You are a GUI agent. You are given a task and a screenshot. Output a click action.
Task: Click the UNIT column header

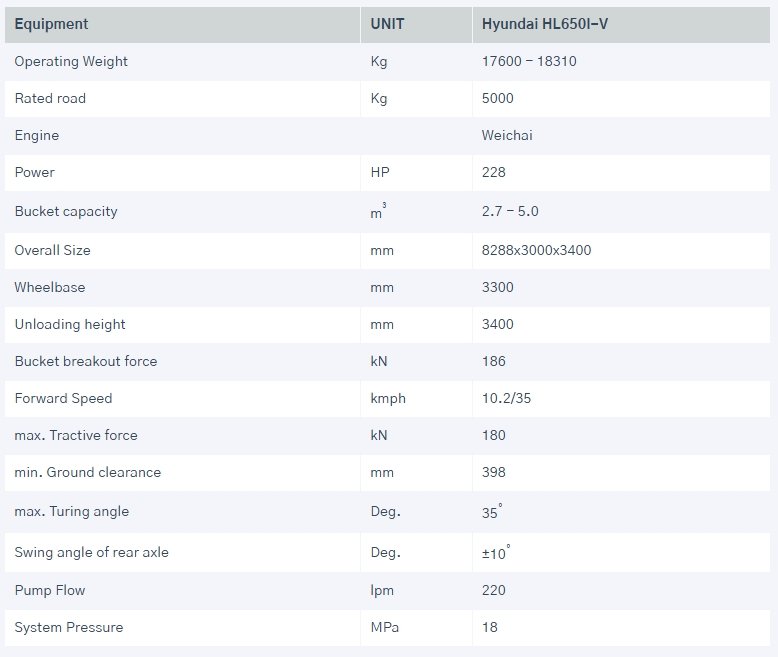coord(387,24)
